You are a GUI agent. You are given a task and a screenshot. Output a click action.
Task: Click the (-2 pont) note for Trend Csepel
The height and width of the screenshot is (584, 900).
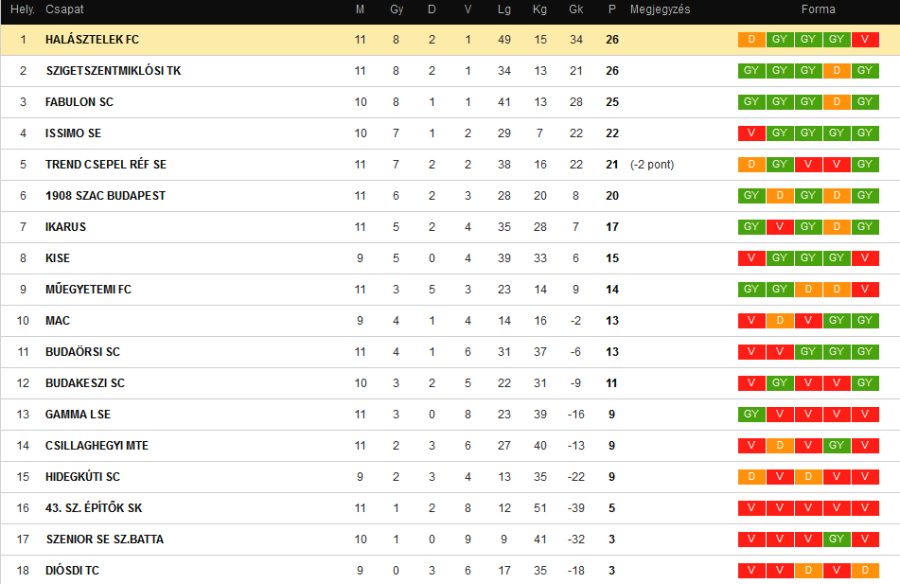[x=652, y=164]
